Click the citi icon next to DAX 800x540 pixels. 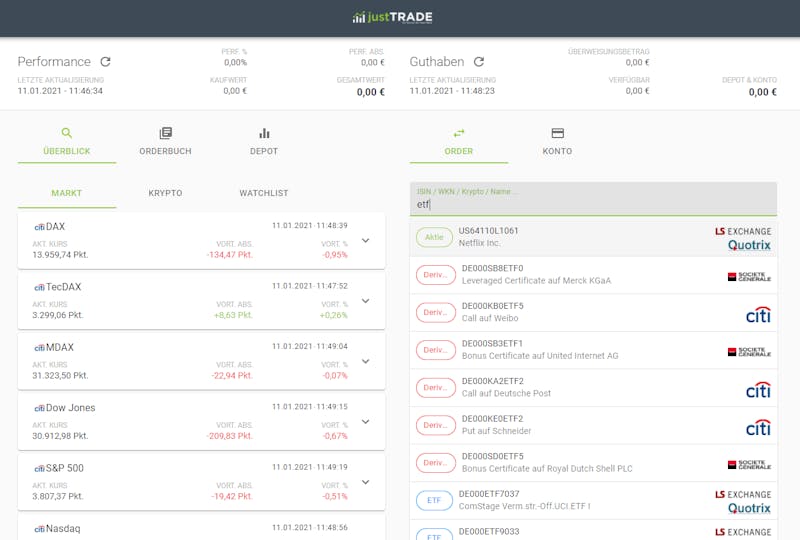(x=39, y=227)
